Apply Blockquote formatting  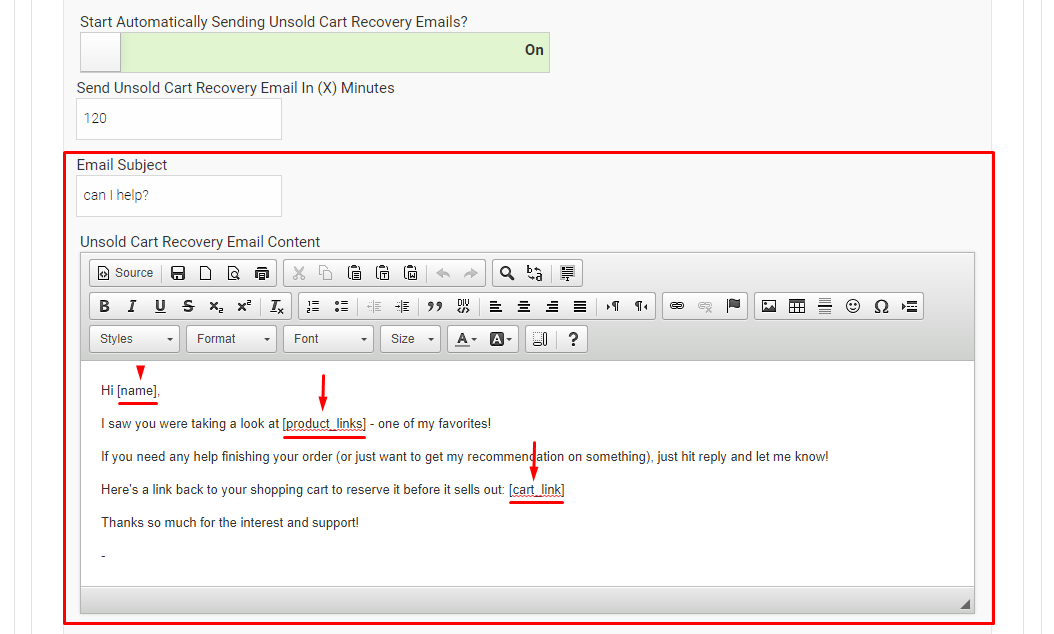tap(434, 306)
